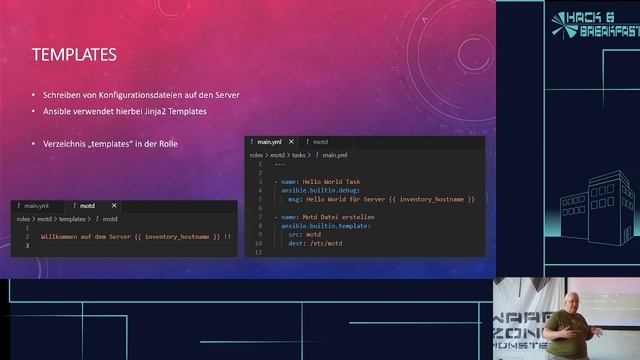Click the line 'ansible.builtin.debug:'
This screenshot has height=360, width=640.
click(320, 191)
